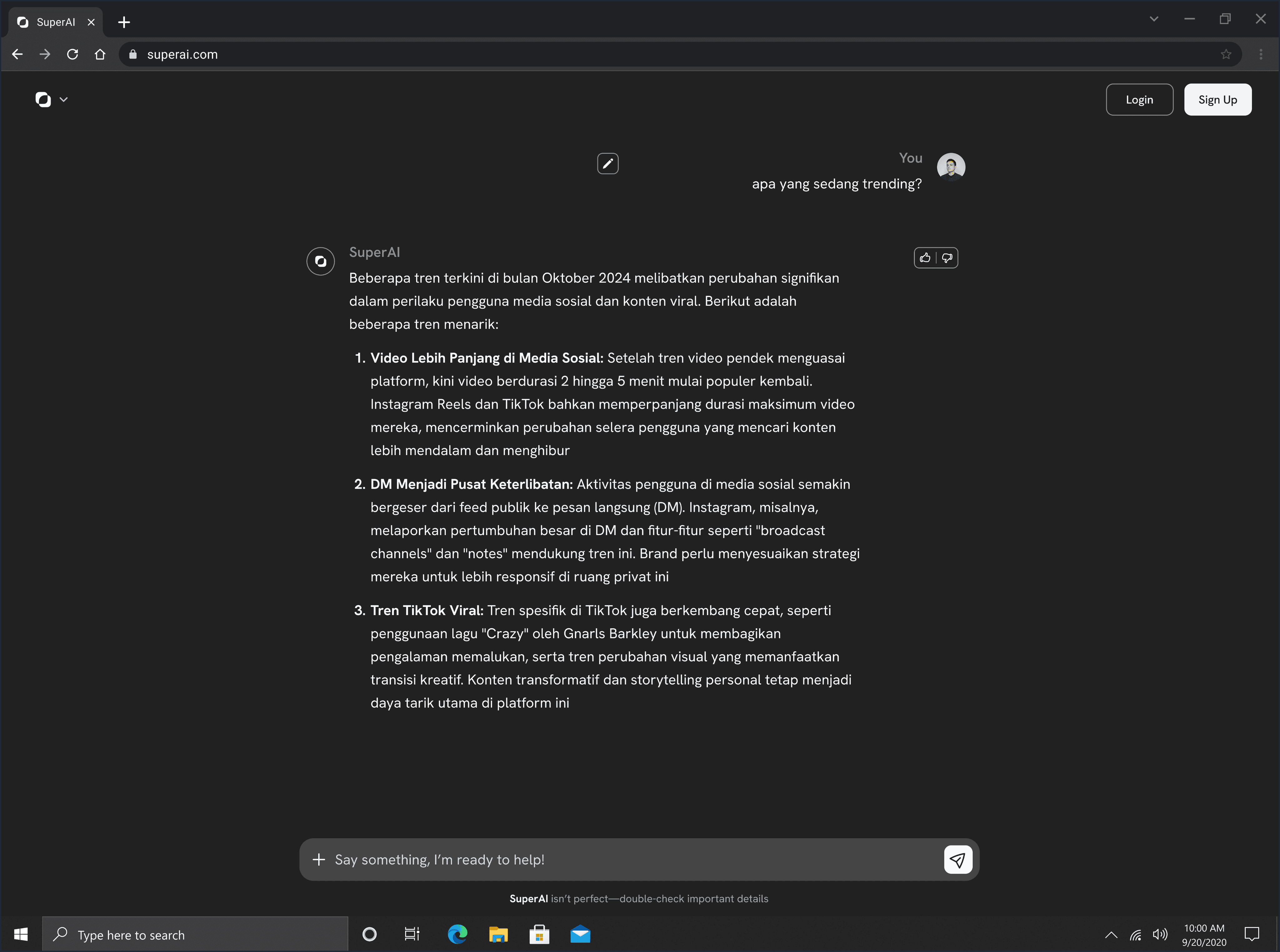Open a new browser tab

click(124, 22)
